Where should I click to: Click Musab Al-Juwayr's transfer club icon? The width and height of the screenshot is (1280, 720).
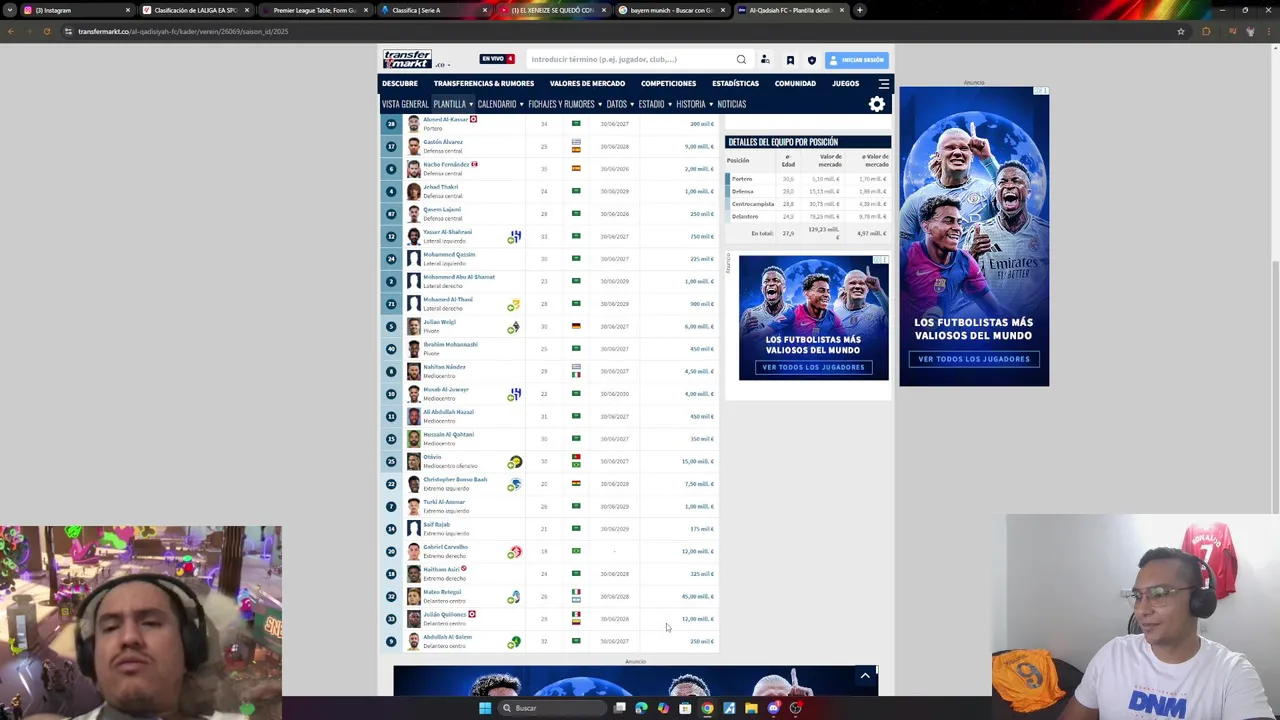pos(514,394)
